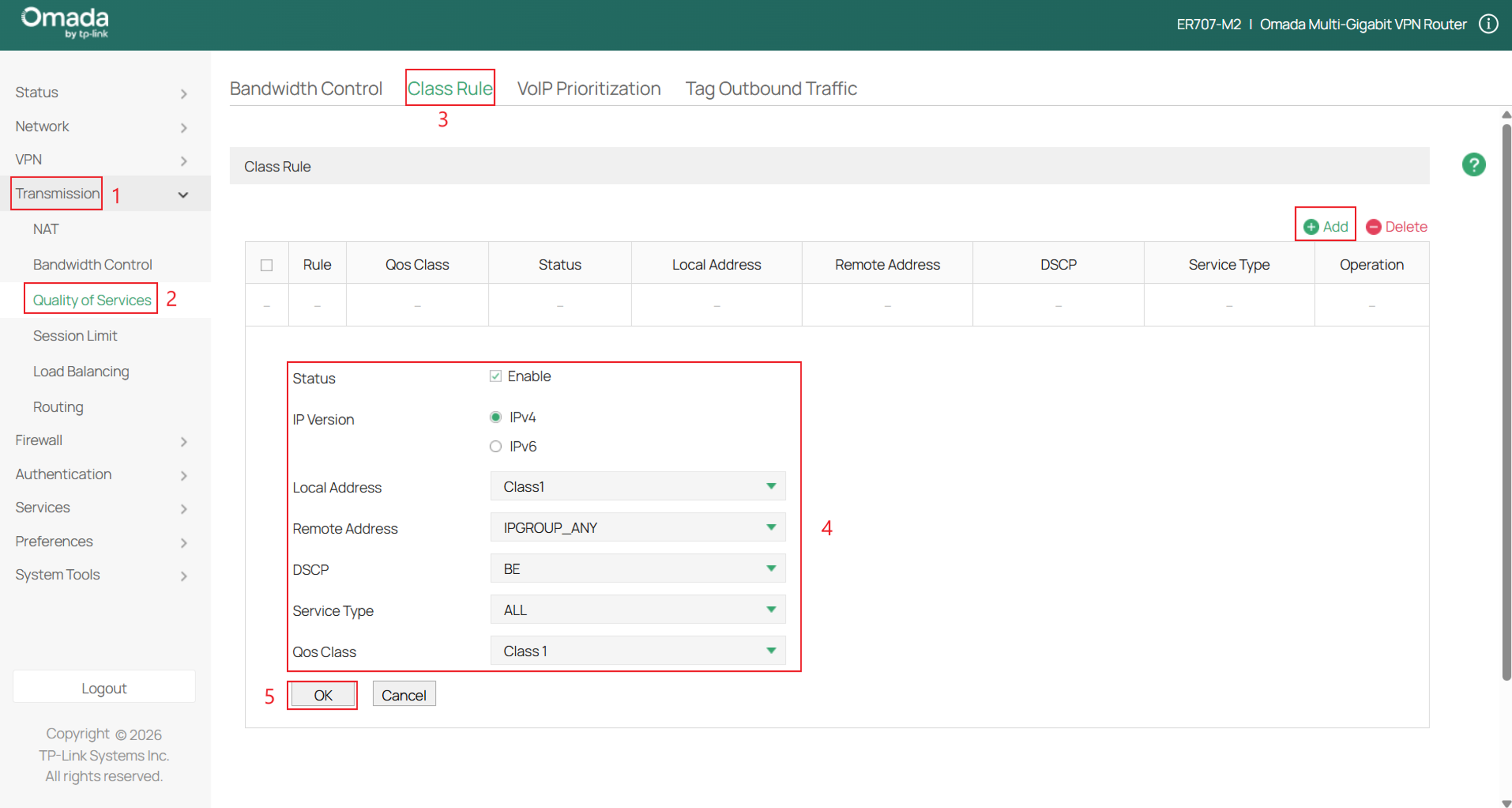The width and height of the screenshot is (1512, 808).
Task: Click the vertical scrollbar thumb
Action: pyautogui.click(x=1506, y=402)
